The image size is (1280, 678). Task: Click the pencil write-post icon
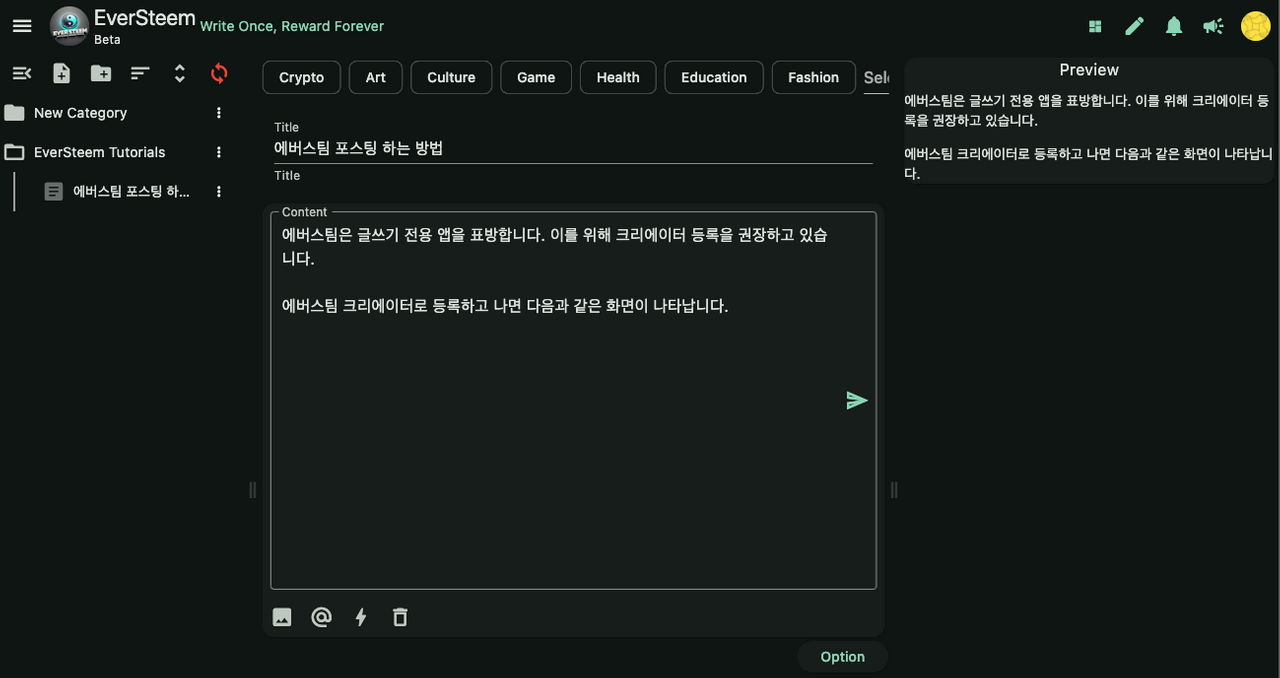(x=1134, y=26)
